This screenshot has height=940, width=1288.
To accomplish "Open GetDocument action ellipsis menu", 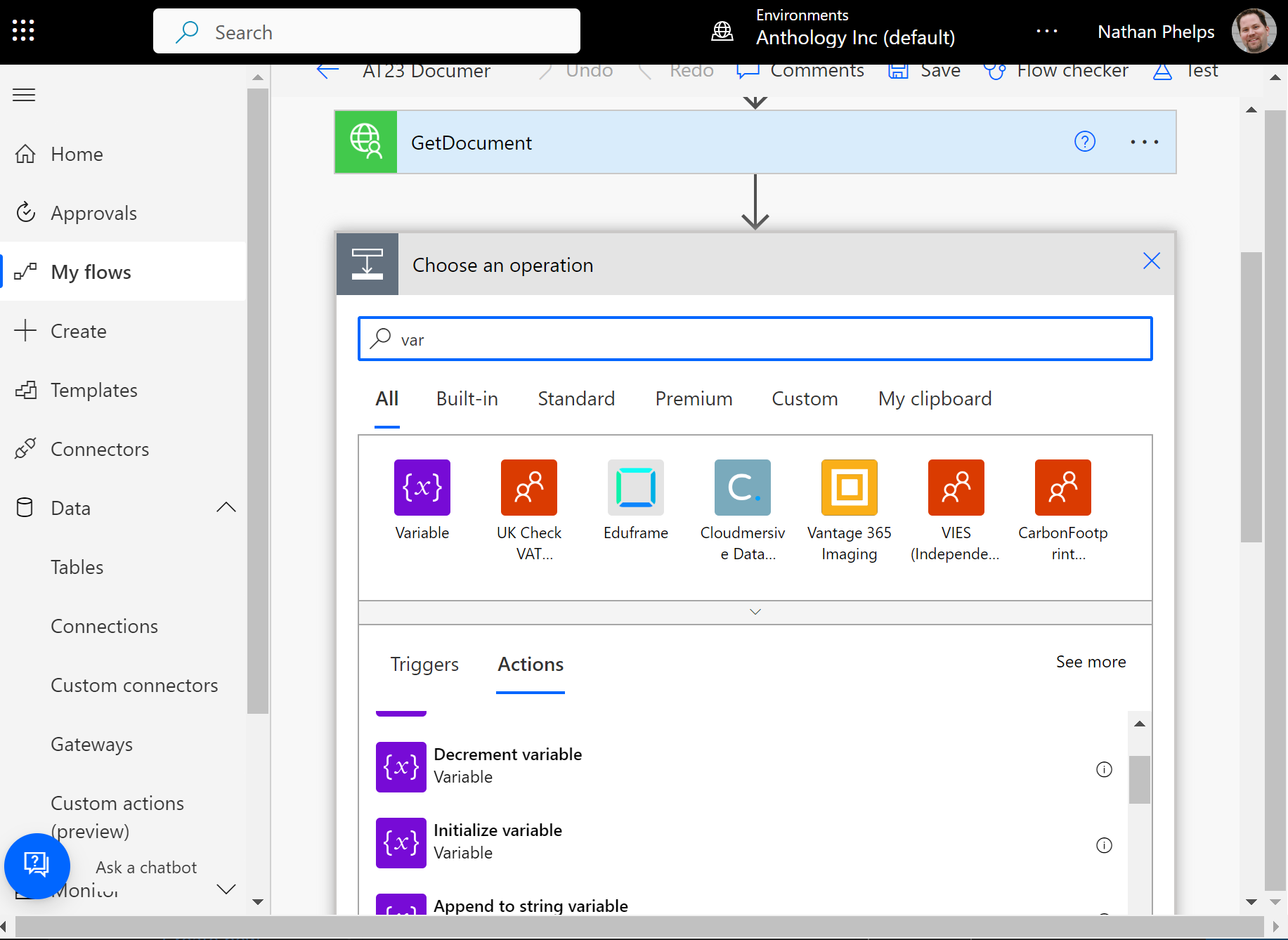I will point(1144,142).
